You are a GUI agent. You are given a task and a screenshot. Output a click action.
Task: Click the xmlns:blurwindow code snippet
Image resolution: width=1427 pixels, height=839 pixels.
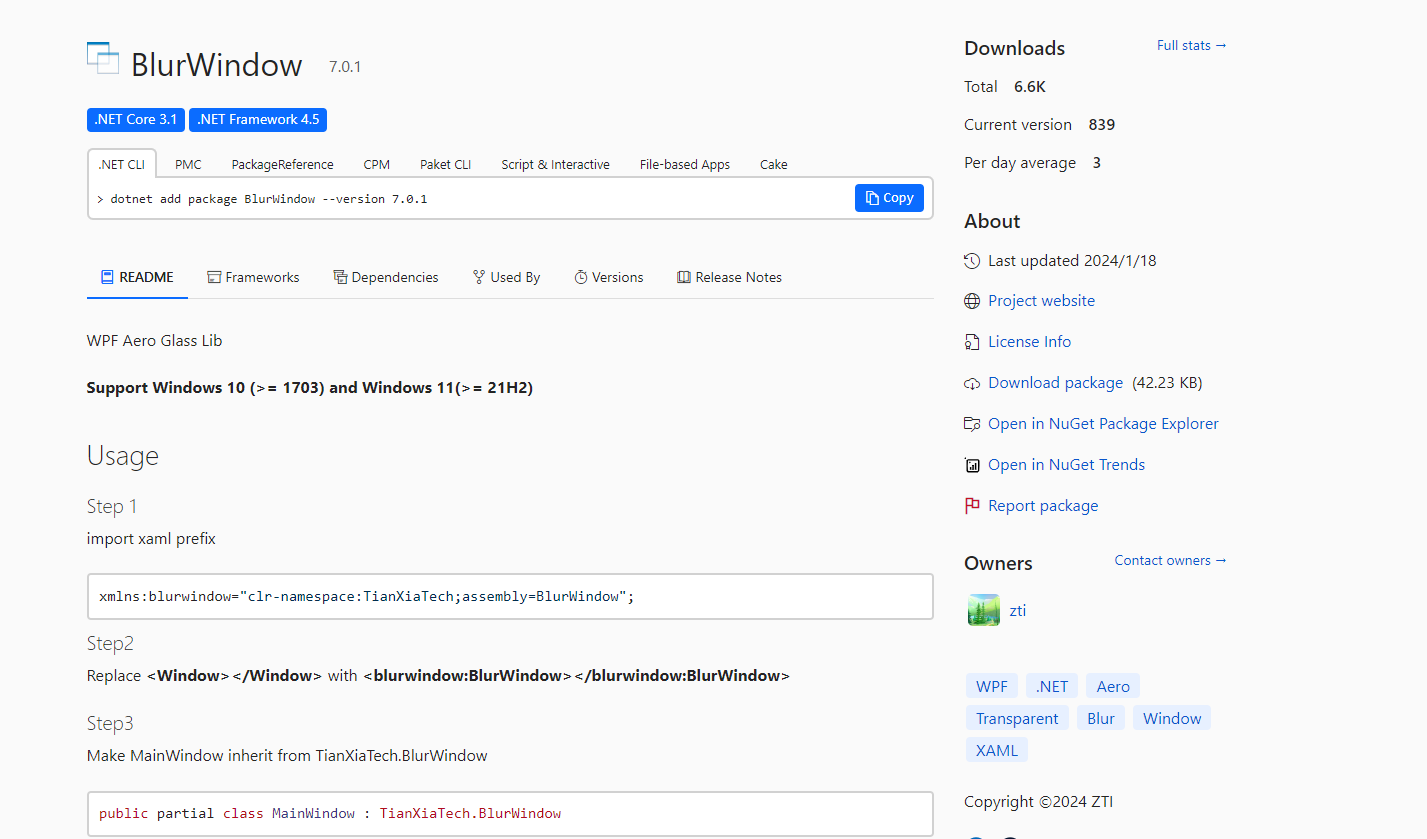(x=367, y=597)
